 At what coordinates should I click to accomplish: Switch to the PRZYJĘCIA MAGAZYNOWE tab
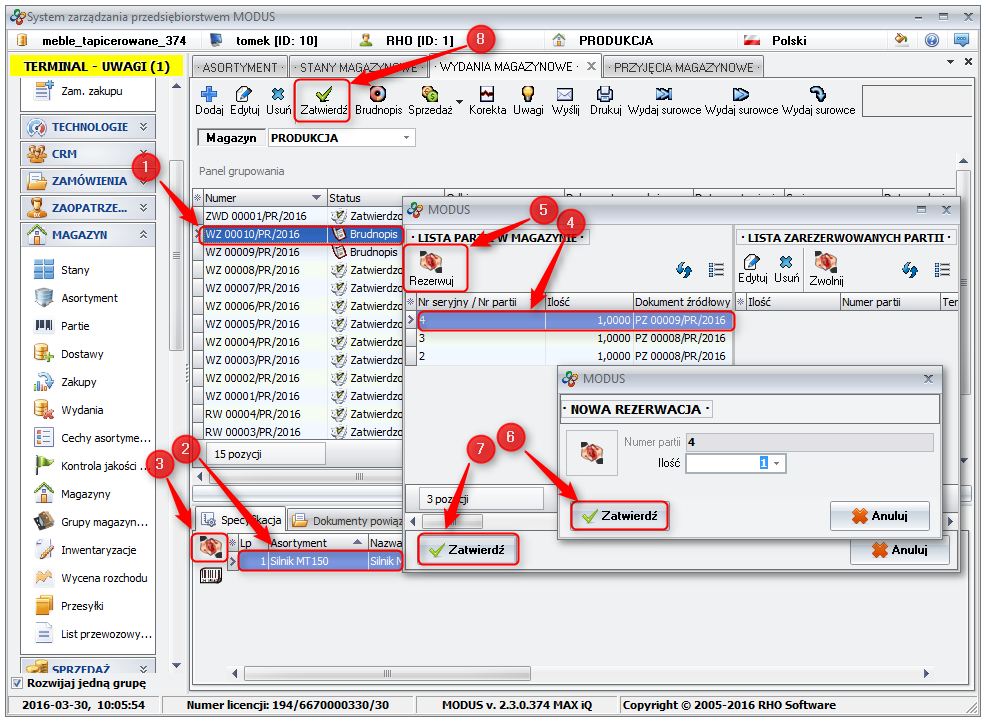[683, 67]
